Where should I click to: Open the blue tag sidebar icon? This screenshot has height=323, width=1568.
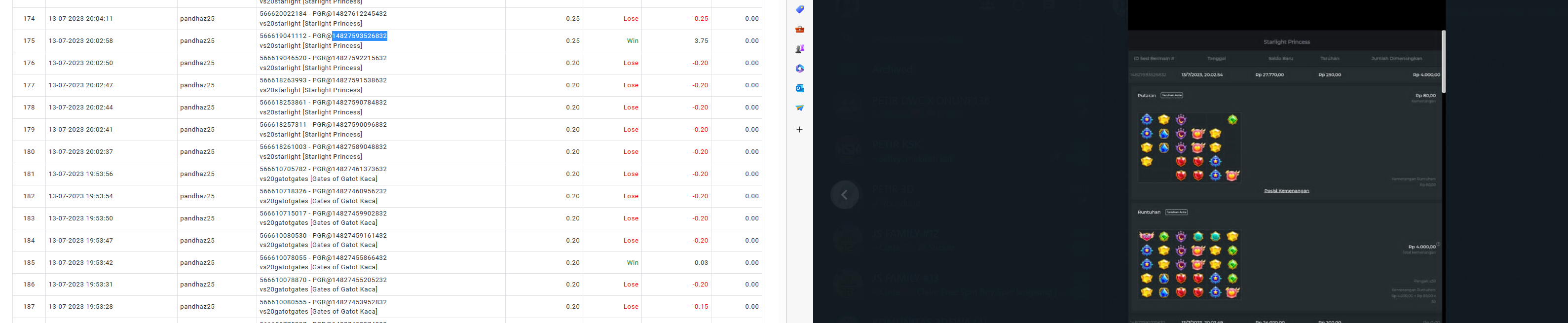click(799, 9)
